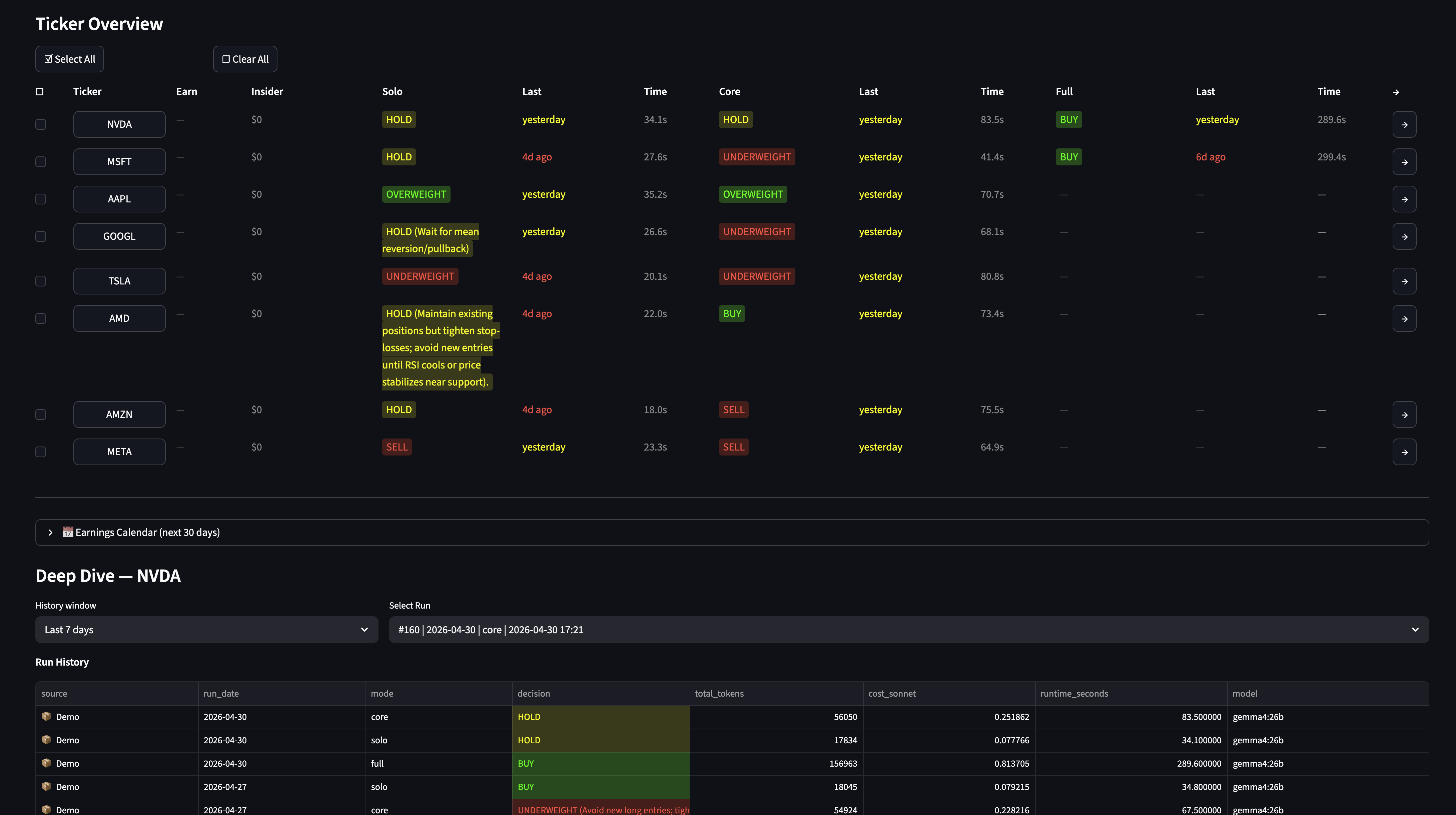Open AAPL row arrow button

pyautogui.click(x=1404, y=199)
